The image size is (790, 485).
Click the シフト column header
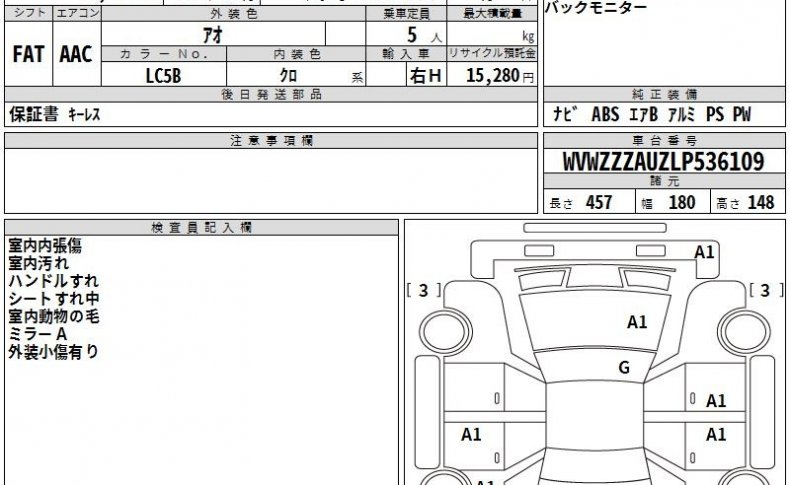29,14
